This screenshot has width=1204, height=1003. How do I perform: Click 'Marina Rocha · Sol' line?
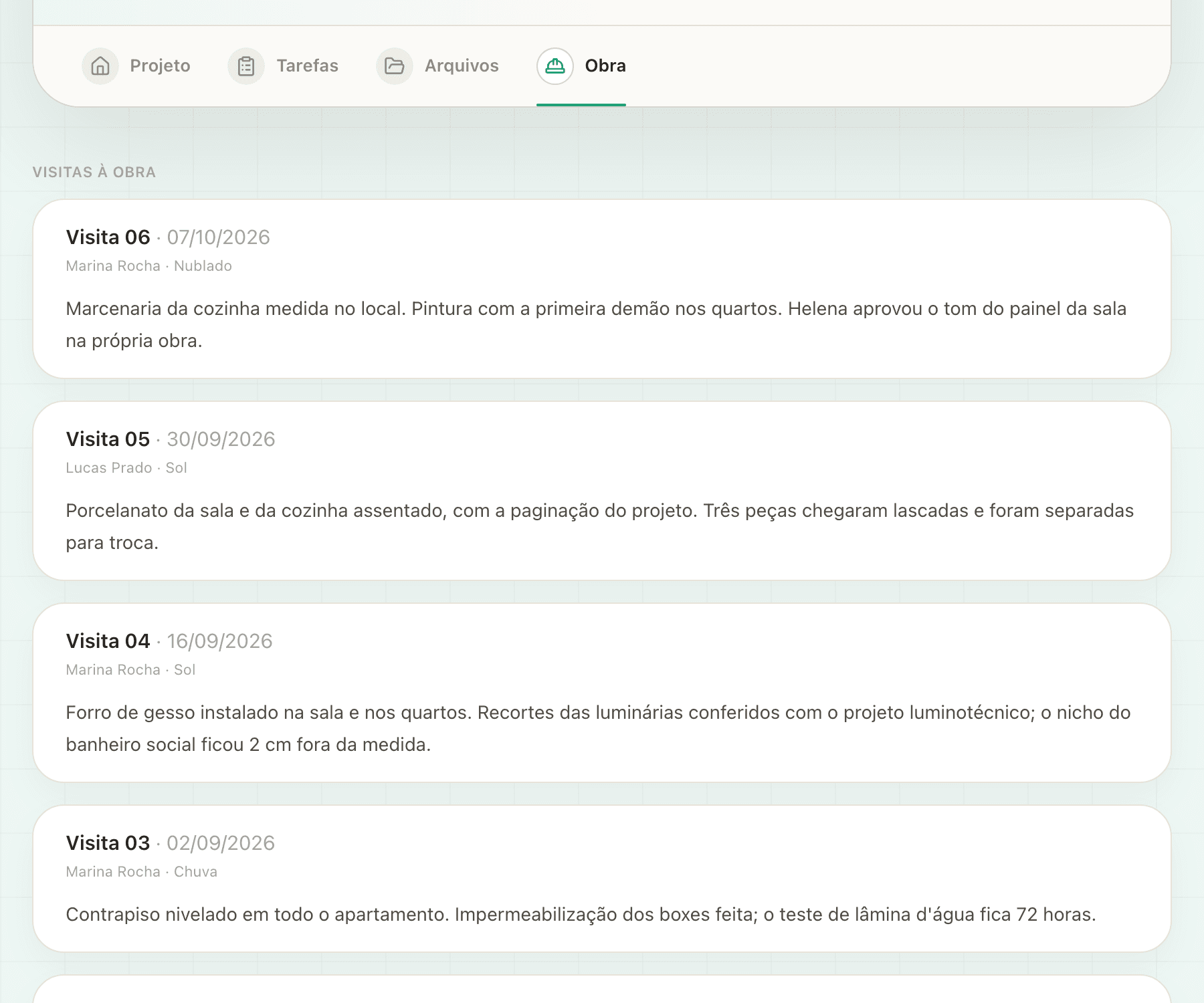coord(130,670)
